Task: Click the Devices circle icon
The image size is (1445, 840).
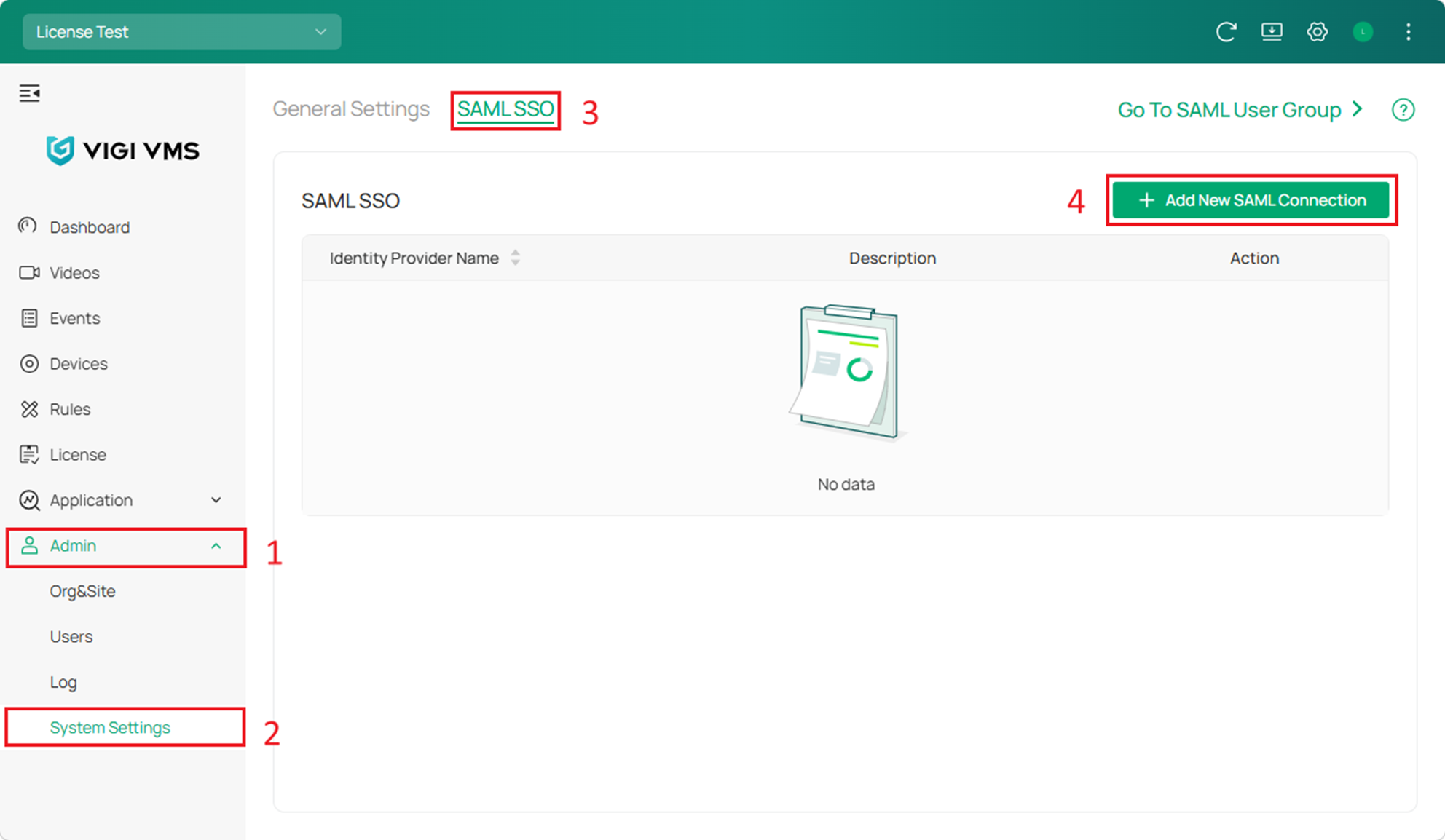Action: (29, 363)
